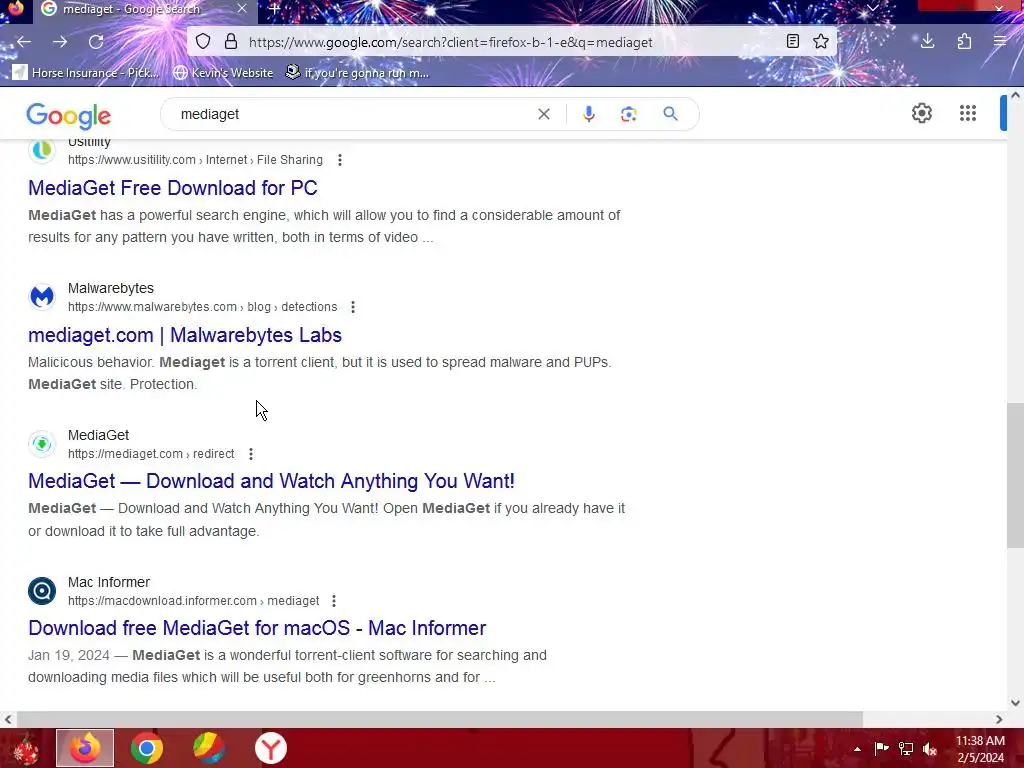1024x768 pixels.
Task: Open the Firefox downloads panel
Action: 927,42
